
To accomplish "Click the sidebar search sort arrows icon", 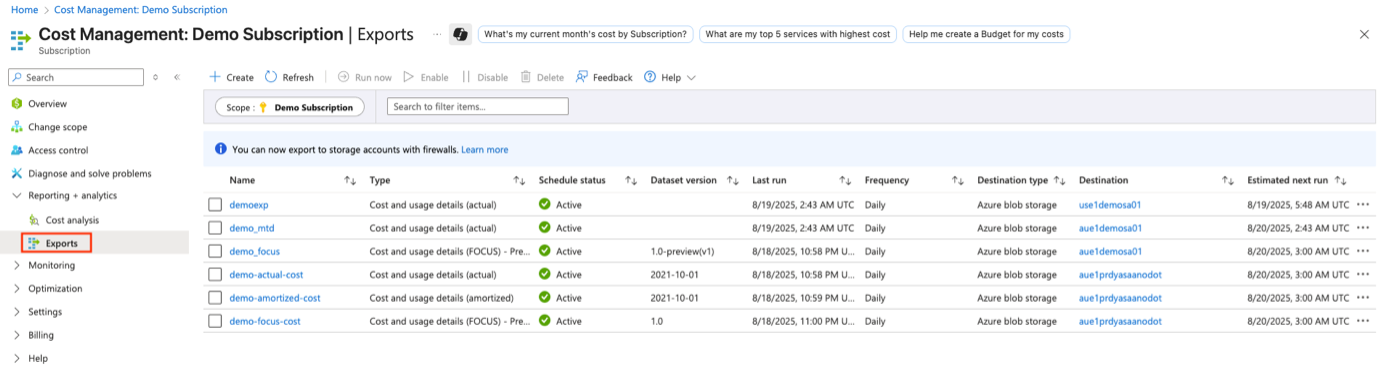I will coord(155,77).
